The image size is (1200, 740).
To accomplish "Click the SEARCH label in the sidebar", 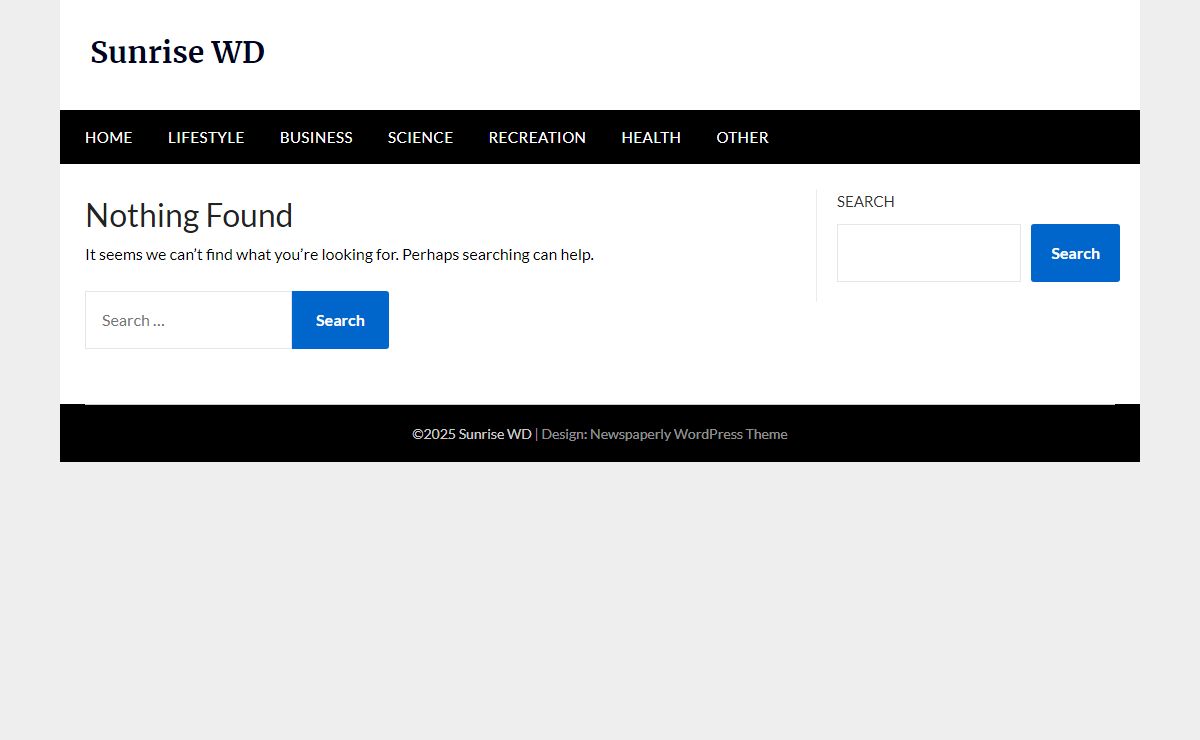I will [x=865, y=202].
